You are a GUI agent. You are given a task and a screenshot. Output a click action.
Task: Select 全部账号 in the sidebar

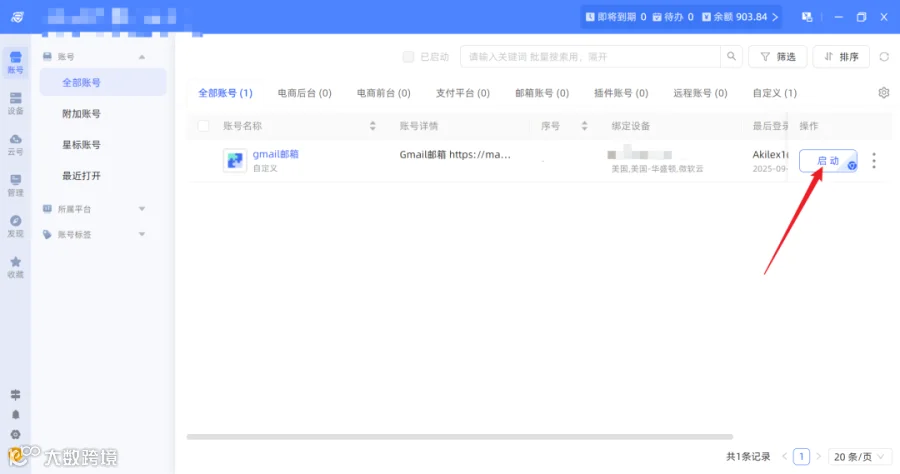pyautogui.click(x=103, y=83)
